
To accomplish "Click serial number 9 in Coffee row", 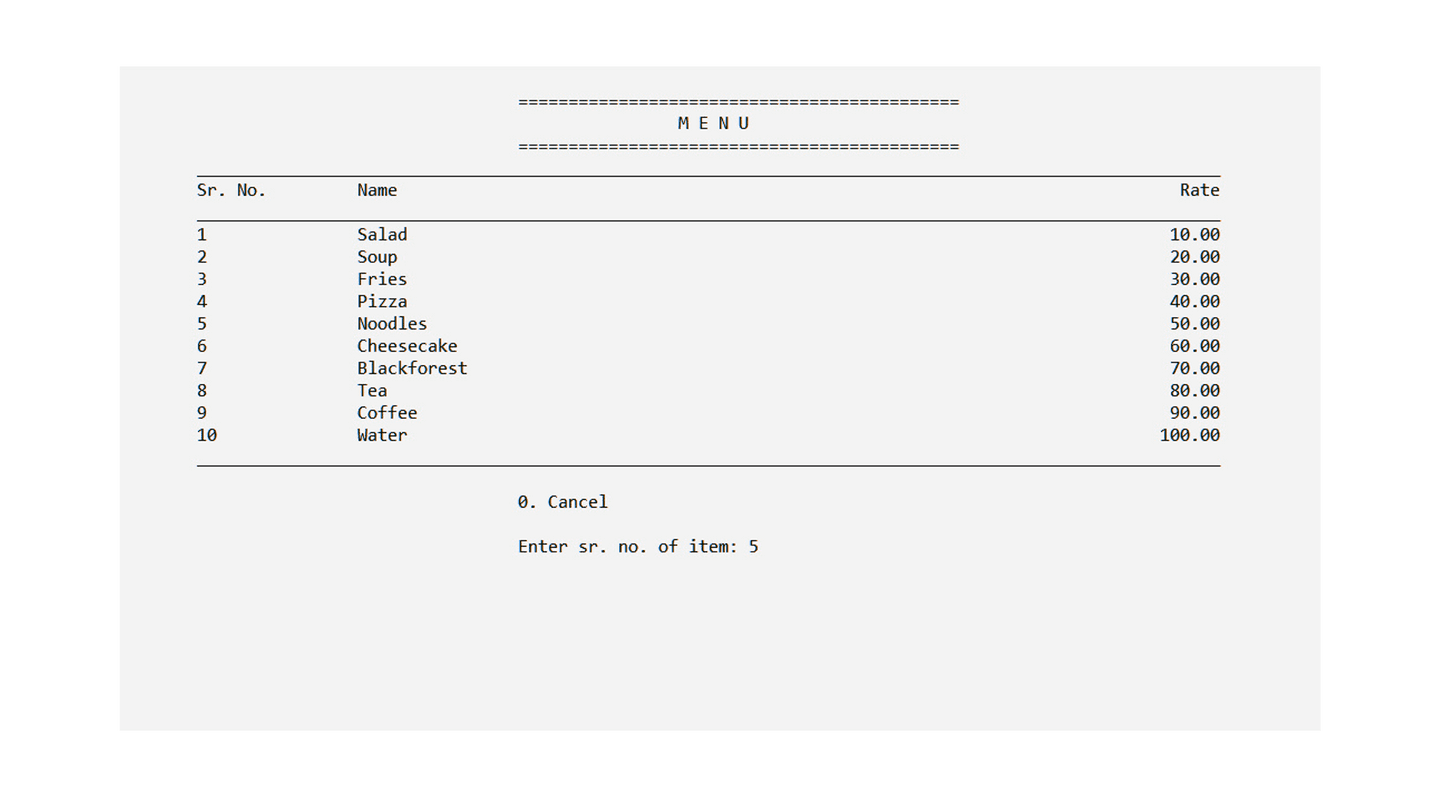I will (202, 413).
